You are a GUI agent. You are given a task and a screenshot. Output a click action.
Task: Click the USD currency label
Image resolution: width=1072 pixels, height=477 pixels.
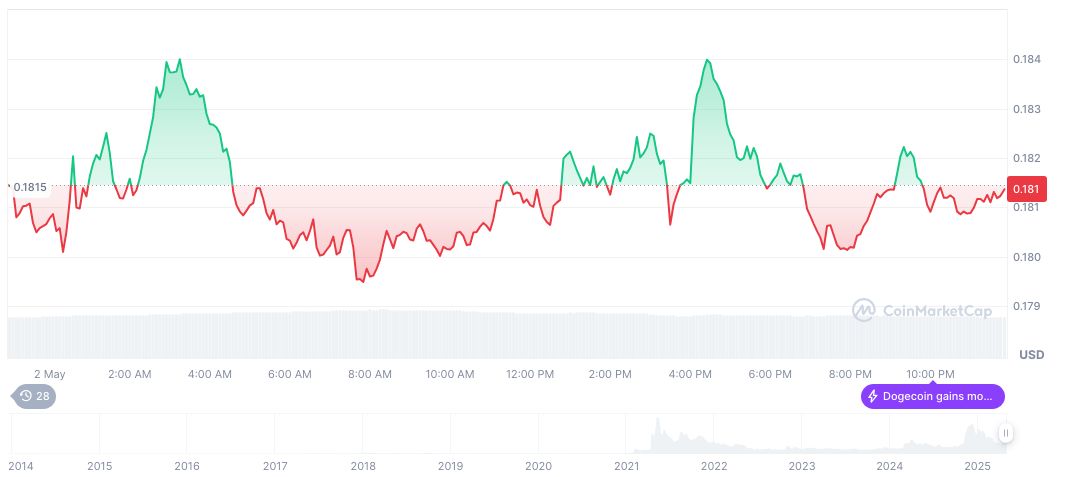point(1031,355)
